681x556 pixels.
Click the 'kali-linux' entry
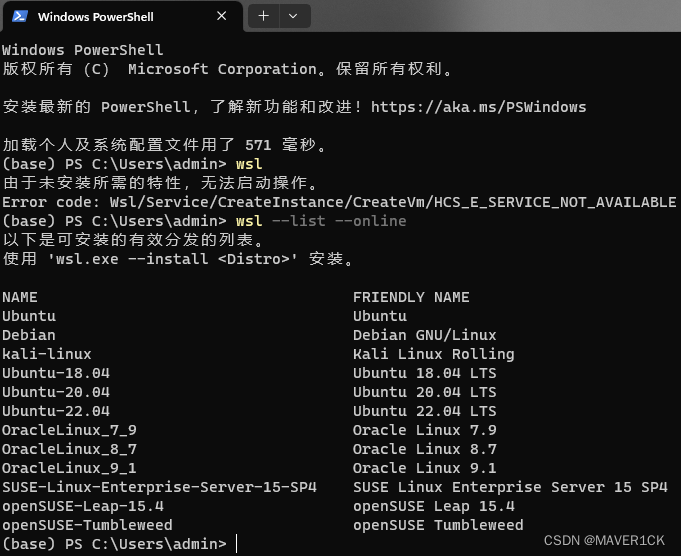[47, 354]
